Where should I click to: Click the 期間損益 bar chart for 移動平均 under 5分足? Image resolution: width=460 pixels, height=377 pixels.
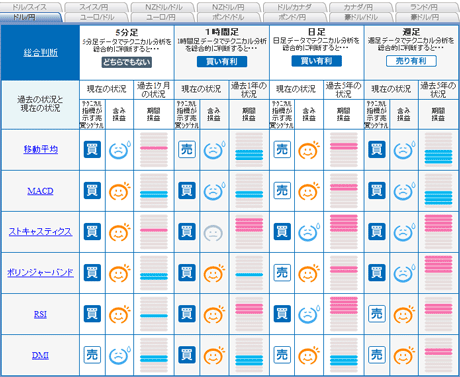point(154,150)
